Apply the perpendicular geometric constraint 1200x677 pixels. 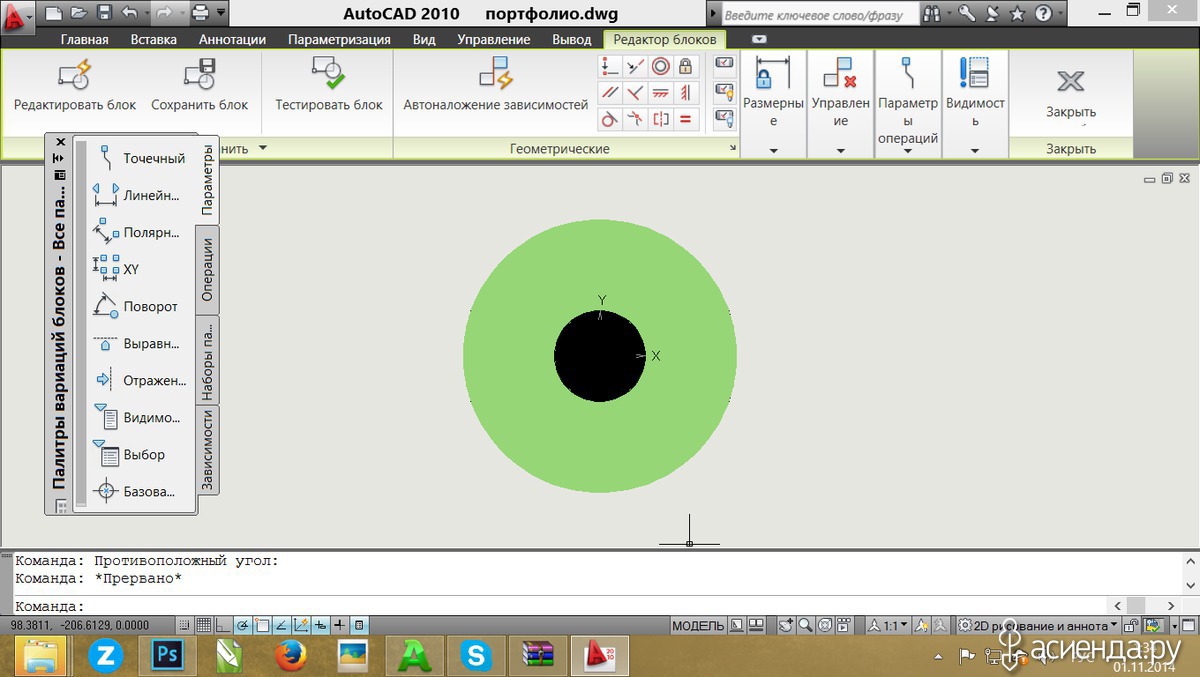[x=635, y=93]
